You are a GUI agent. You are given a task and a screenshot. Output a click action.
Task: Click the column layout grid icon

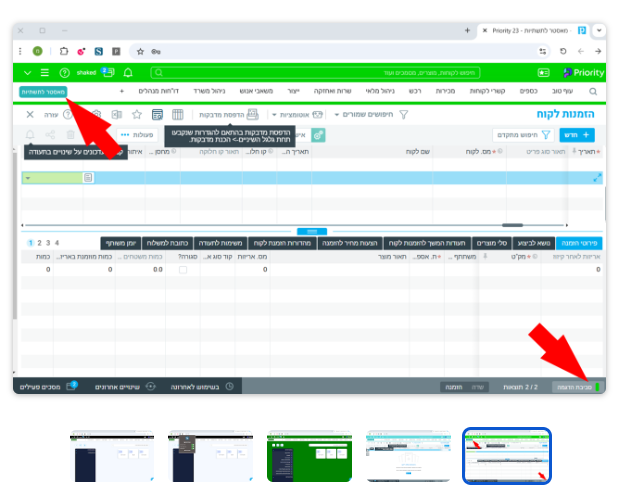click(178, 115)
